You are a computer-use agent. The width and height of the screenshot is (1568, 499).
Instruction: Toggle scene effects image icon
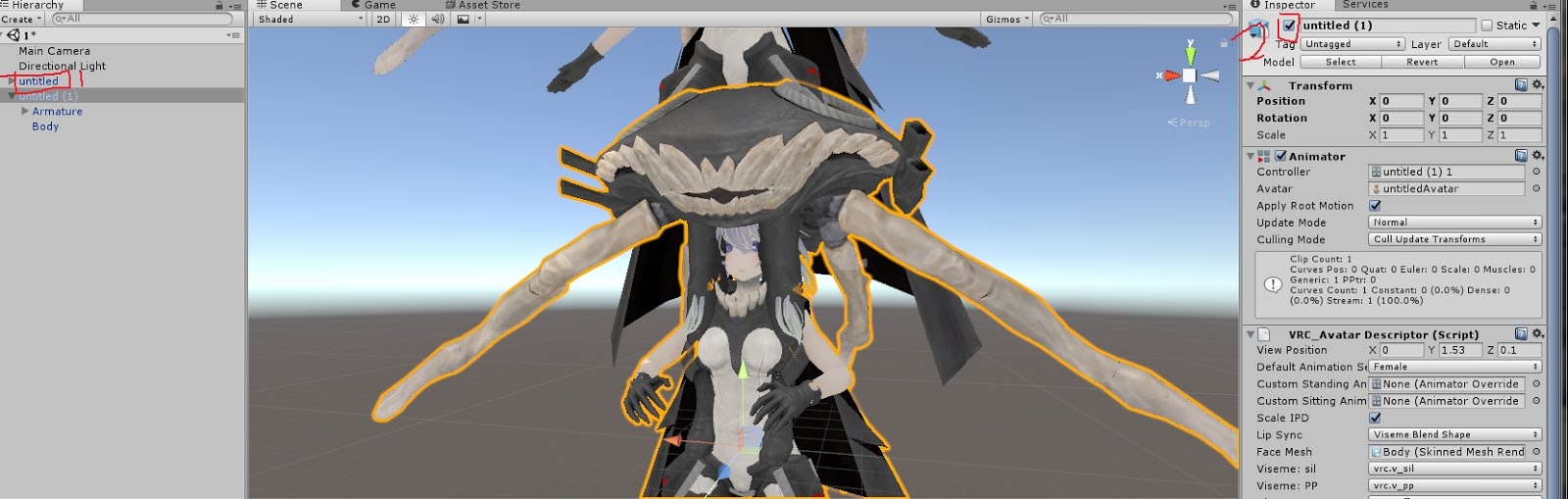pos(463,19)
